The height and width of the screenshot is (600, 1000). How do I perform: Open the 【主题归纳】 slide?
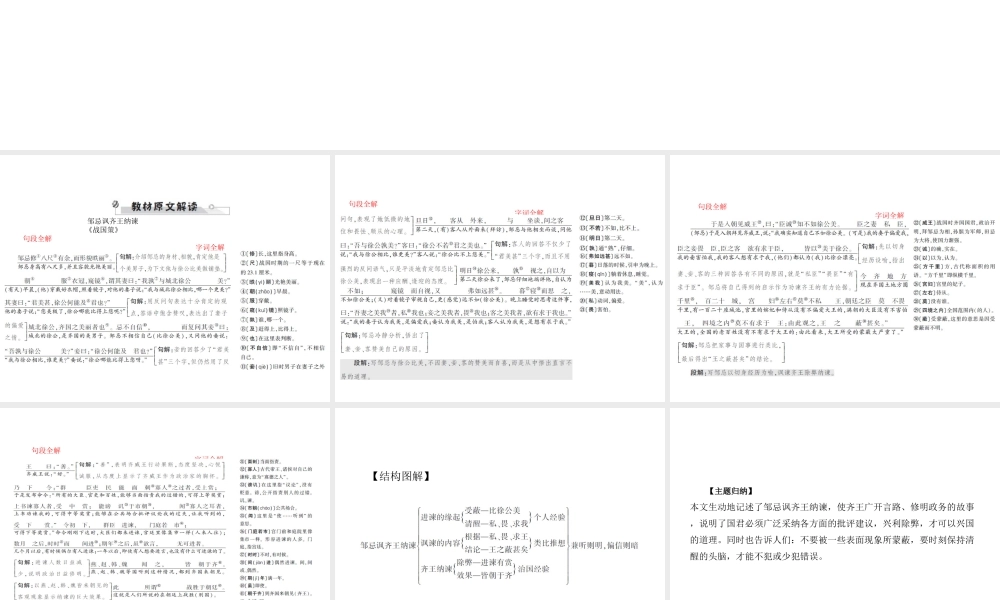click(835, 504)
